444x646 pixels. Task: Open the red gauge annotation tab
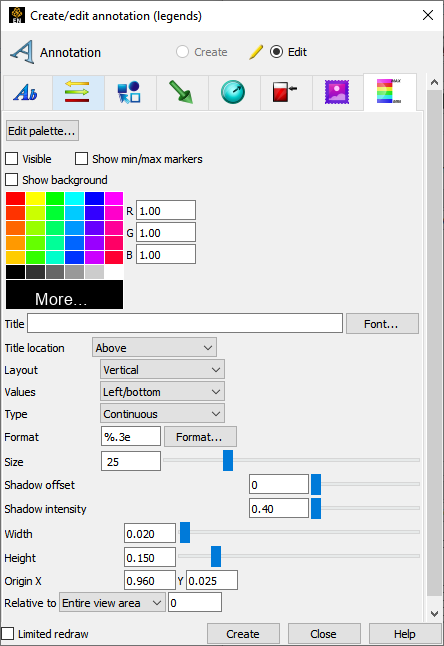click(x=286, y=92)
